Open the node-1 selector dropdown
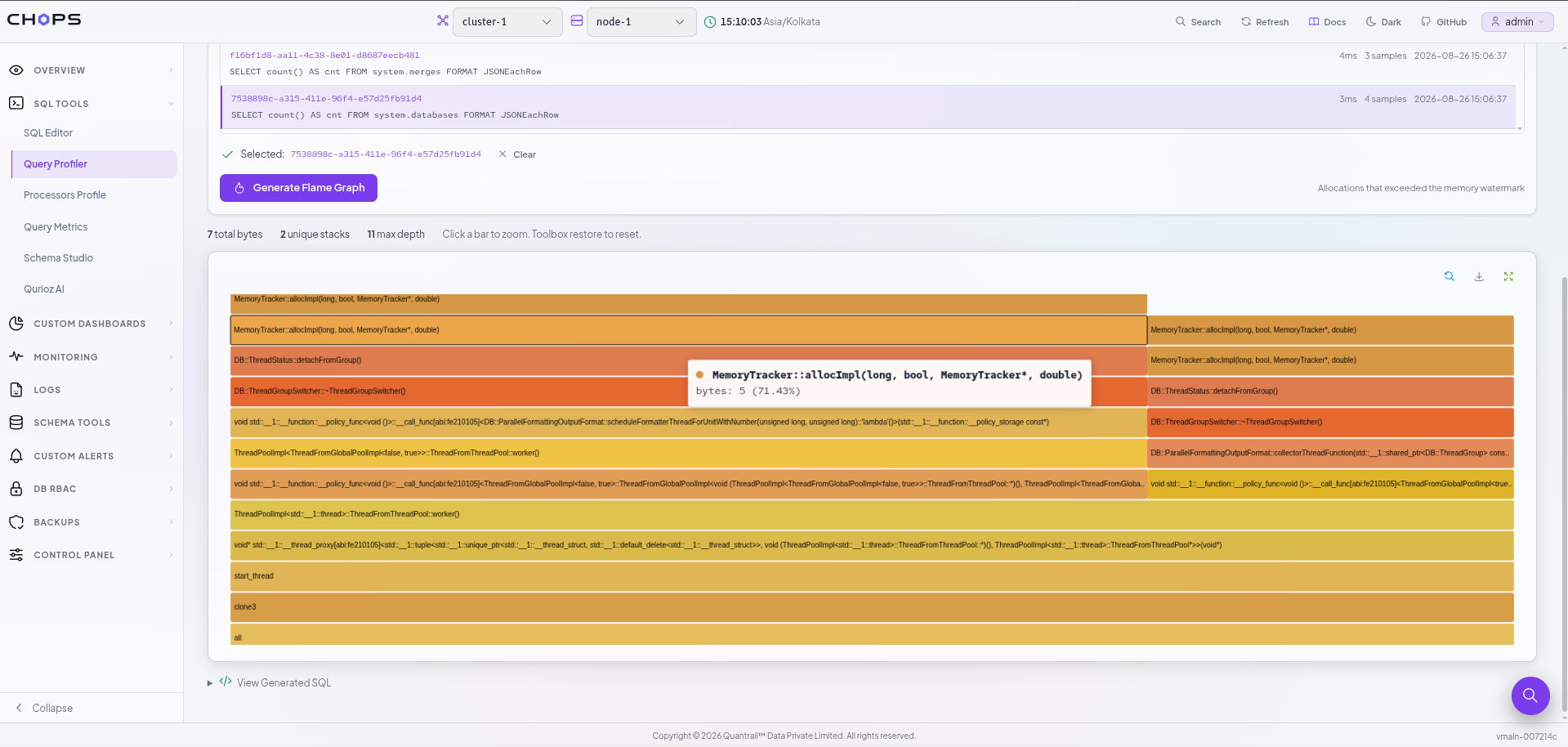 (x=641, y=22)
